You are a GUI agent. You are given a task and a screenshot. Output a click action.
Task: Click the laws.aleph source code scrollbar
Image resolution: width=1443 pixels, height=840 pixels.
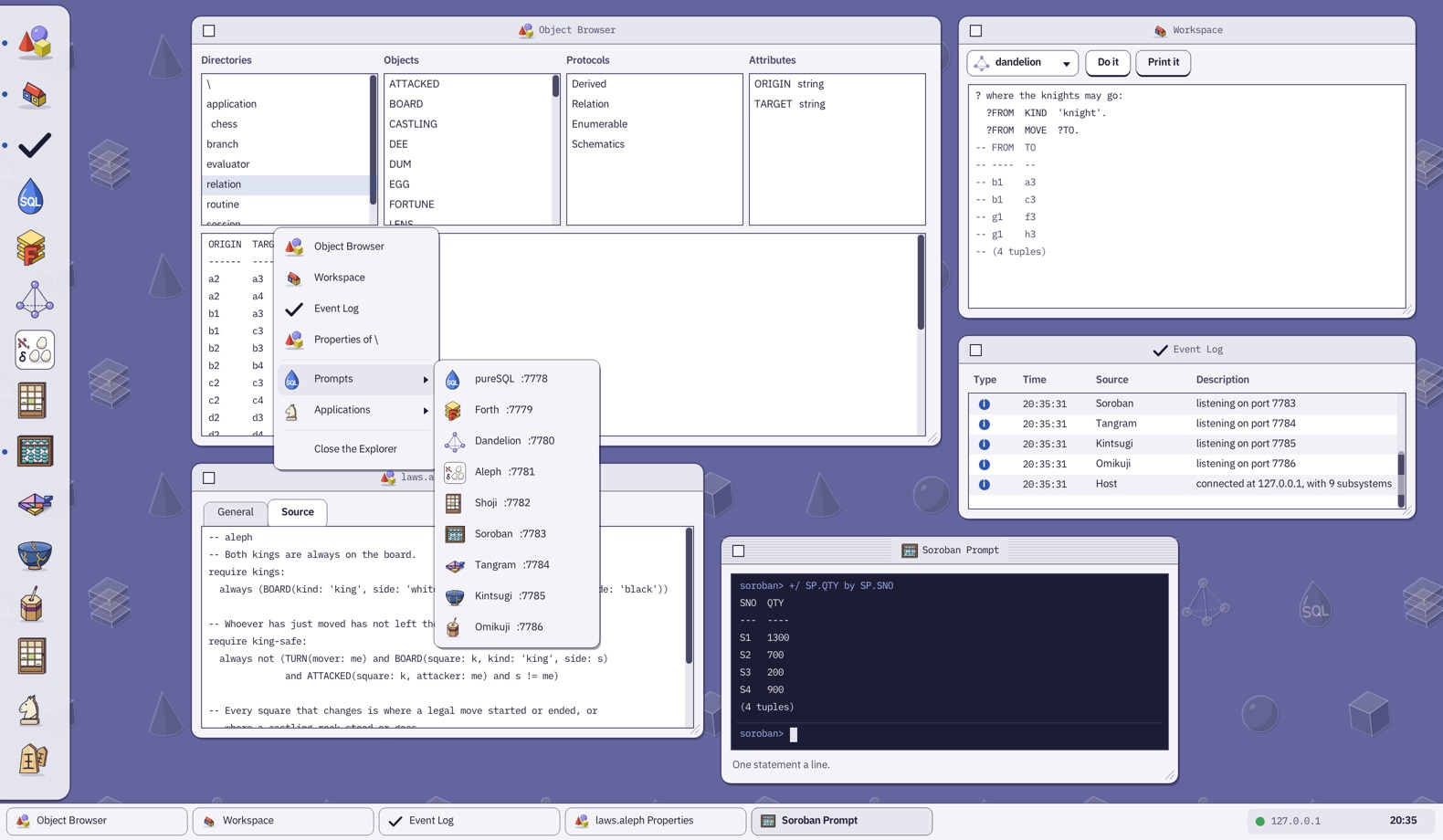pyautogui.click(x=689, y=597)
